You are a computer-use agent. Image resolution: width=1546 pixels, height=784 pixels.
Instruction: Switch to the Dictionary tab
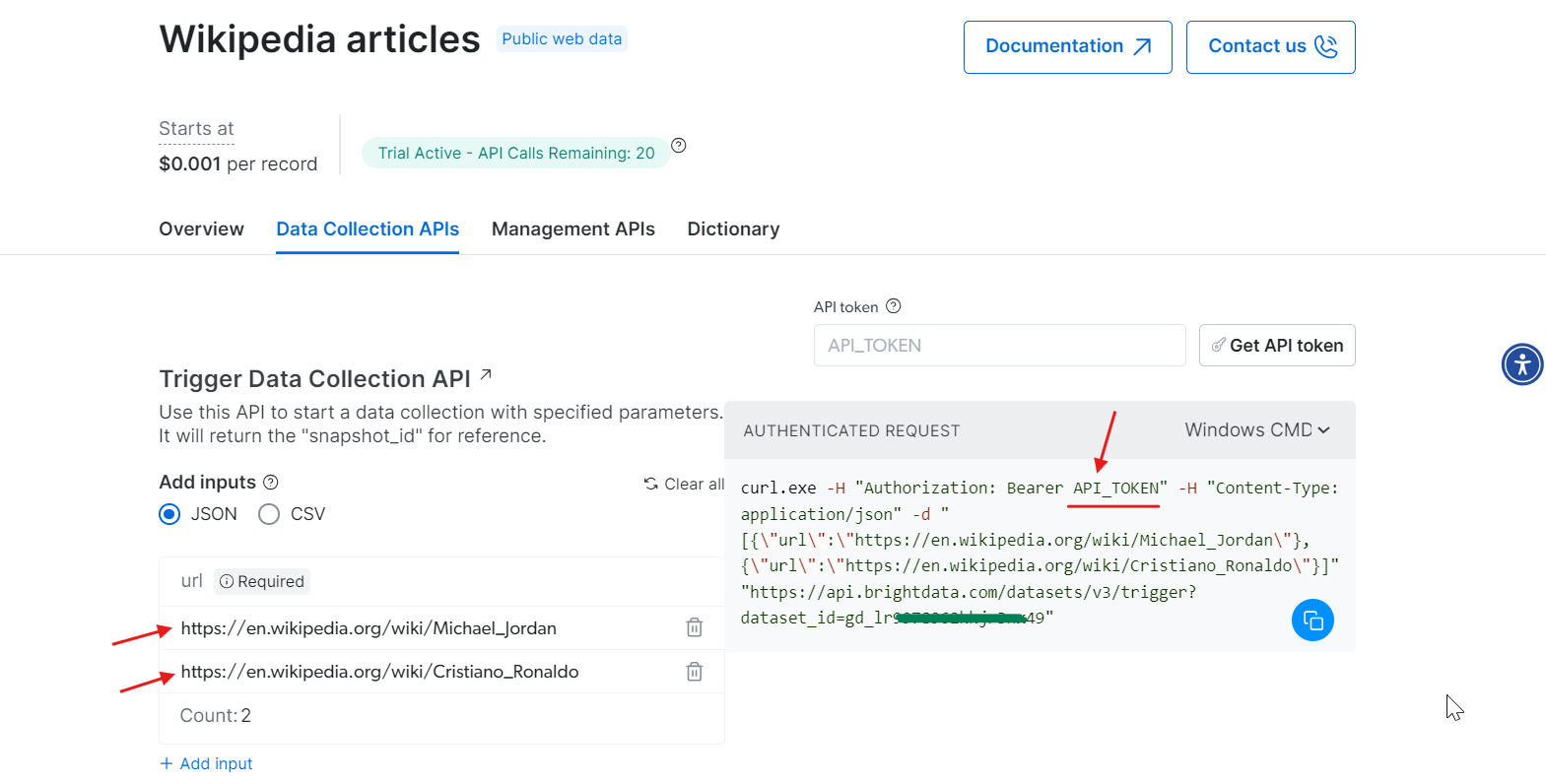coord(733,229)
